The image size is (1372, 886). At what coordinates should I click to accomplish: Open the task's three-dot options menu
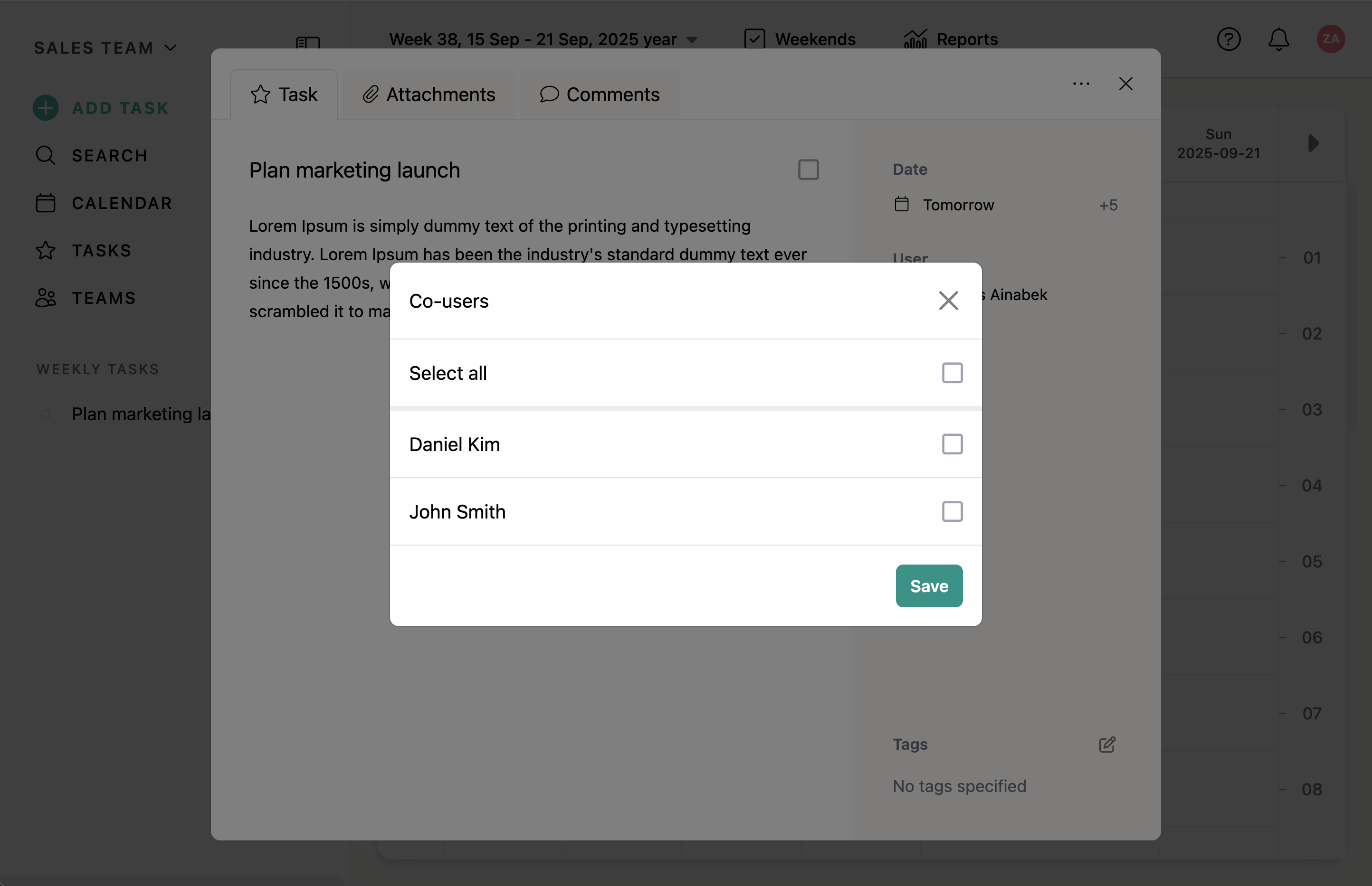[x=1081, y=84]
